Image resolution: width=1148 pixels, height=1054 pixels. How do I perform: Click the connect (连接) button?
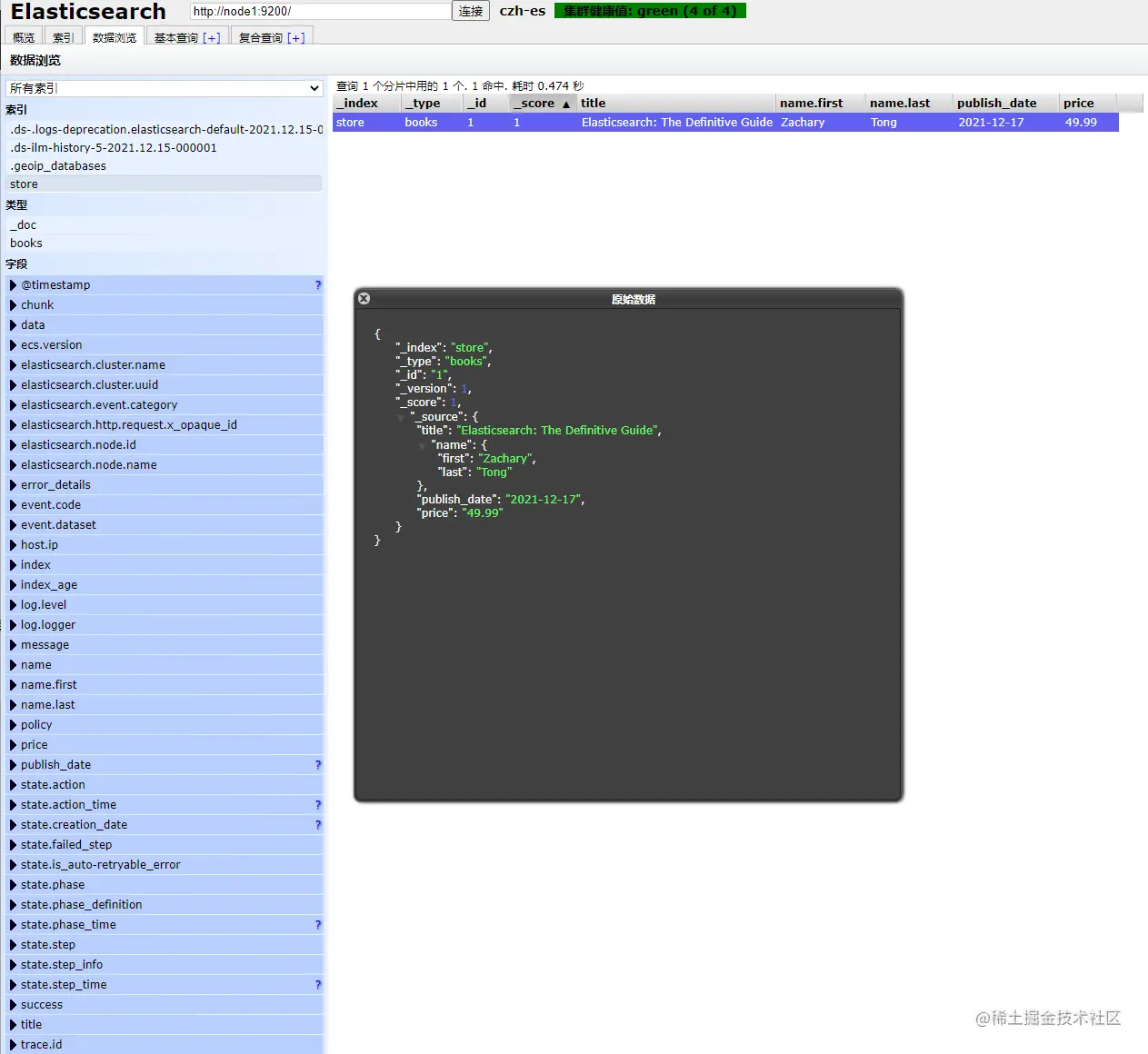pos(471,11)
